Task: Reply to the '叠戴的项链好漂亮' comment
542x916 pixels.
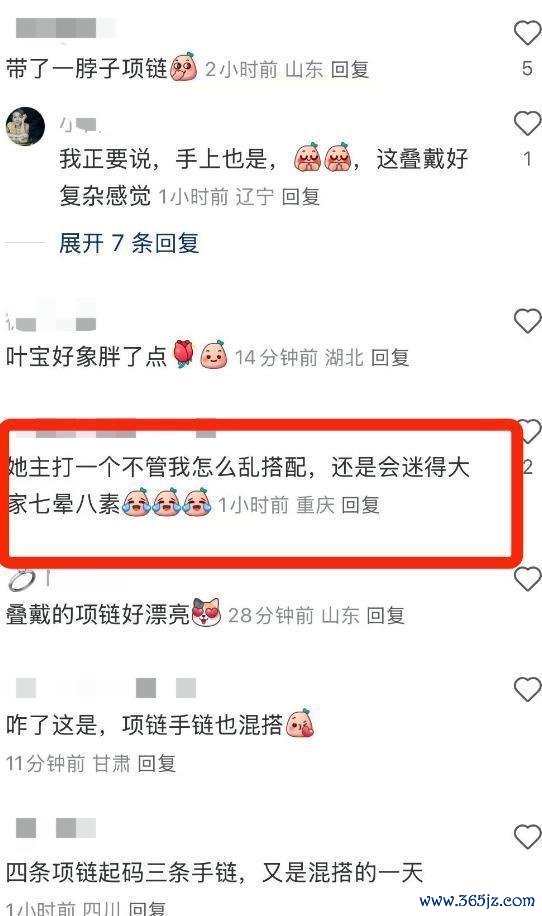Action: click(x=385, y=615)
